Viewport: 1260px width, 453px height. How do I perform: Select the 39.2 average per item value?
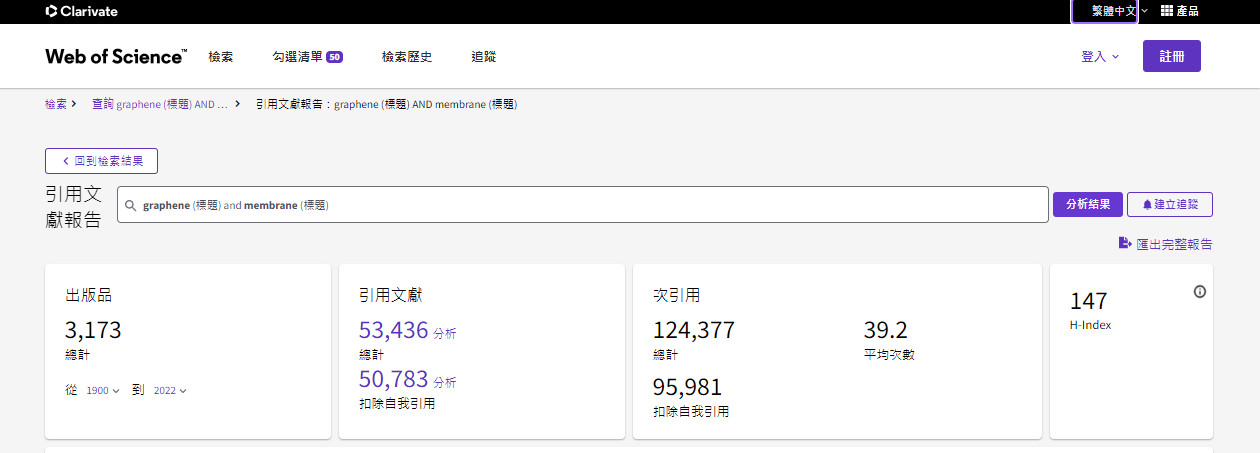[x=885, y=330]
